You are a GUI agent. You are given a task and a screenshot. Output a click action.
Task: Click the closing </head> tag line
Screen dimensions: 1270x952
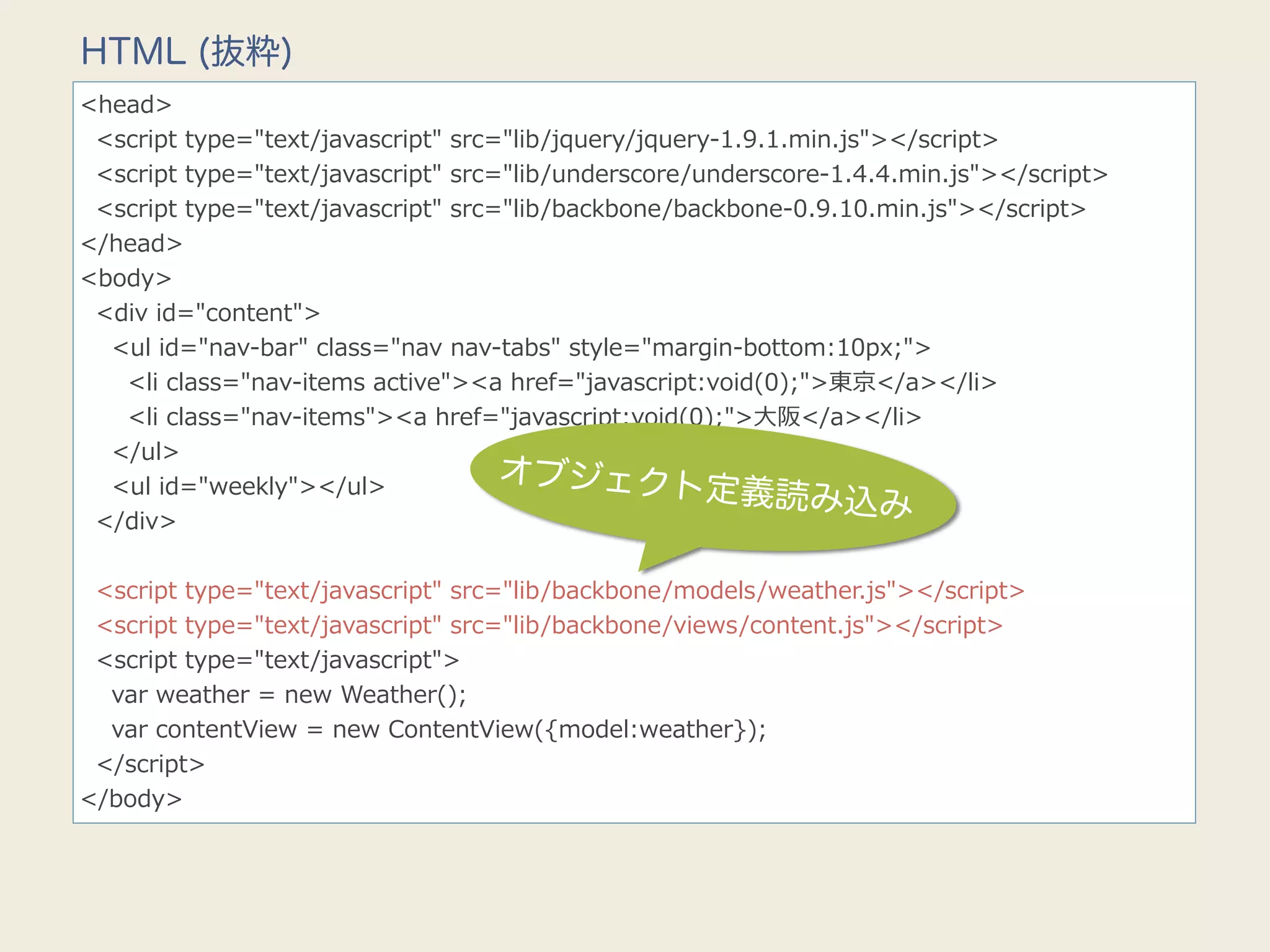131,244
